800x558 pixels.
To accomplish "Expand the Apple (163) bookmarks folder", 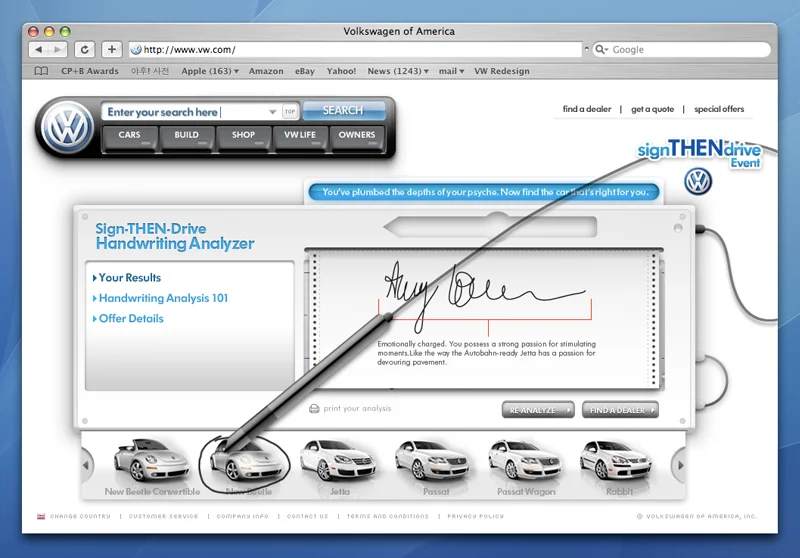I will [210, 71].
